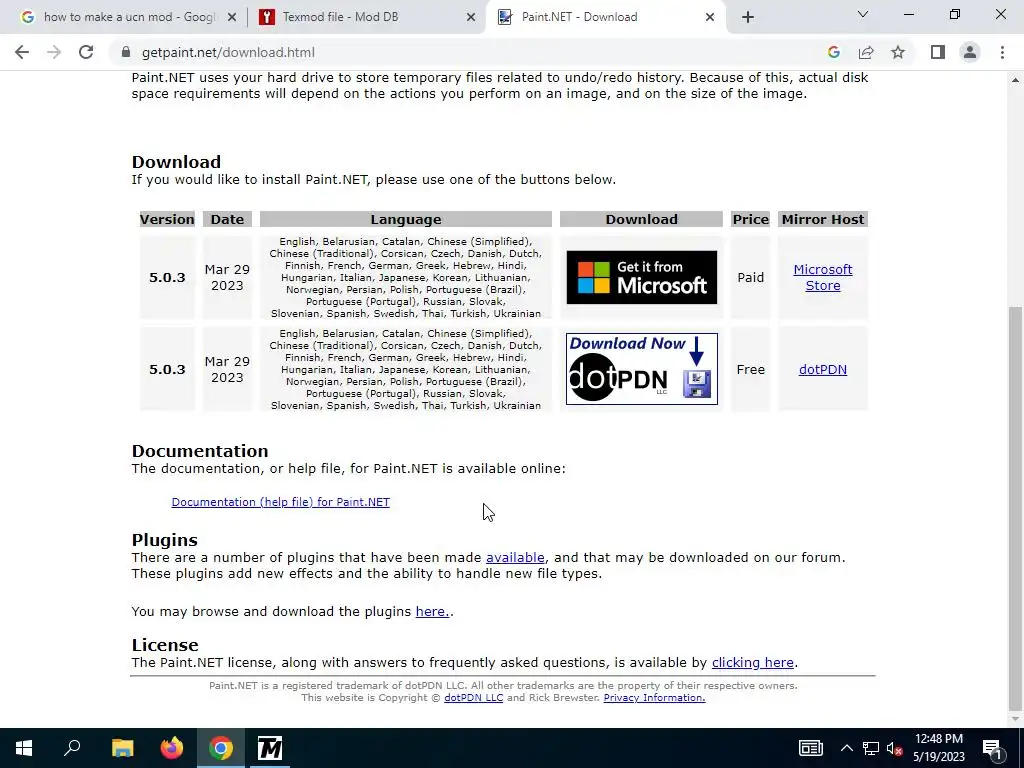Image resolution: width=1024 pixels, height=768 pixels.
Task: Click scrollbar up arrow
Action: [1015, 80]
